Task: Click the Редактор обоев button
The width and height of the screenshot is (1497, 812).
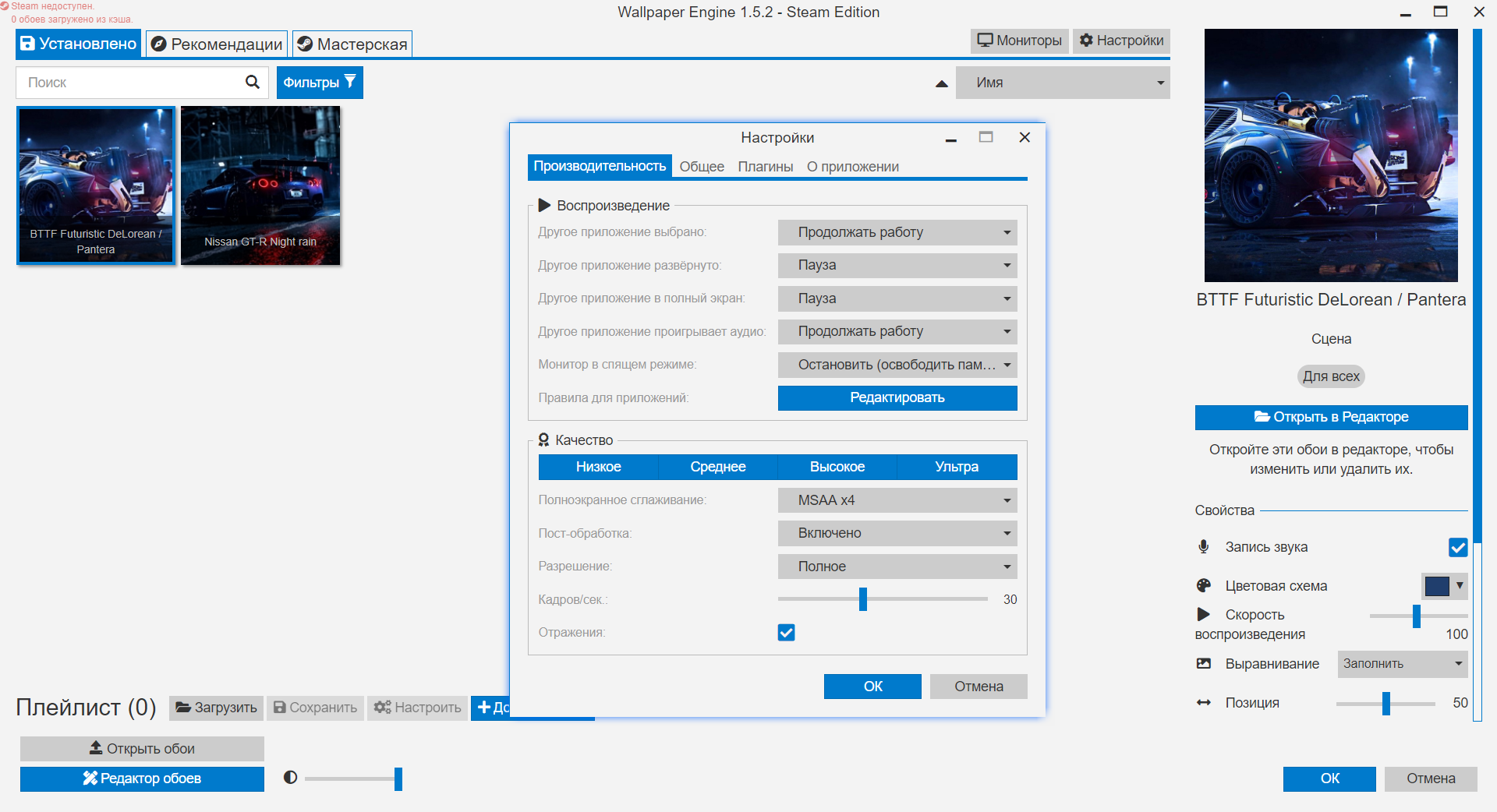Action: [x=142, y=778]
